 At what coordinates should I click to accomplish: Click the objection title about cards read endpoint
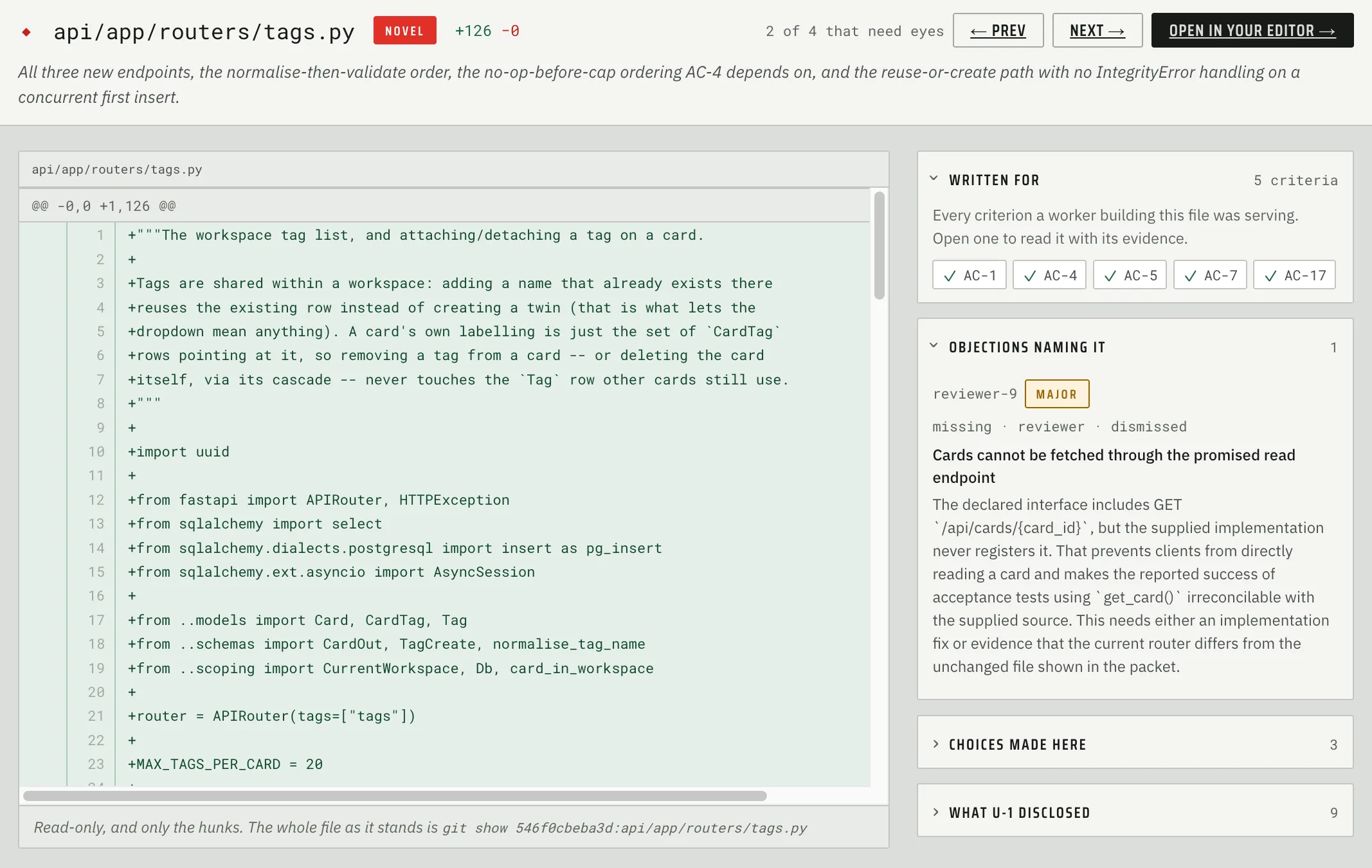click(x=1114, y=466)
